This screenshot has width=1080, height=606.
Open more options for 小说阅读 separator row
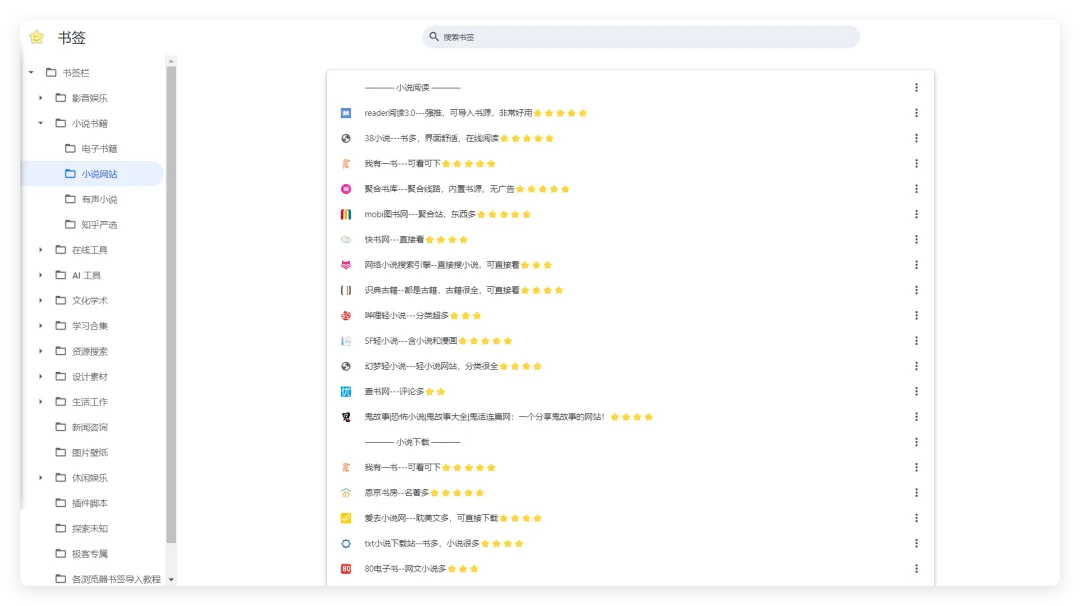(916, 87)
